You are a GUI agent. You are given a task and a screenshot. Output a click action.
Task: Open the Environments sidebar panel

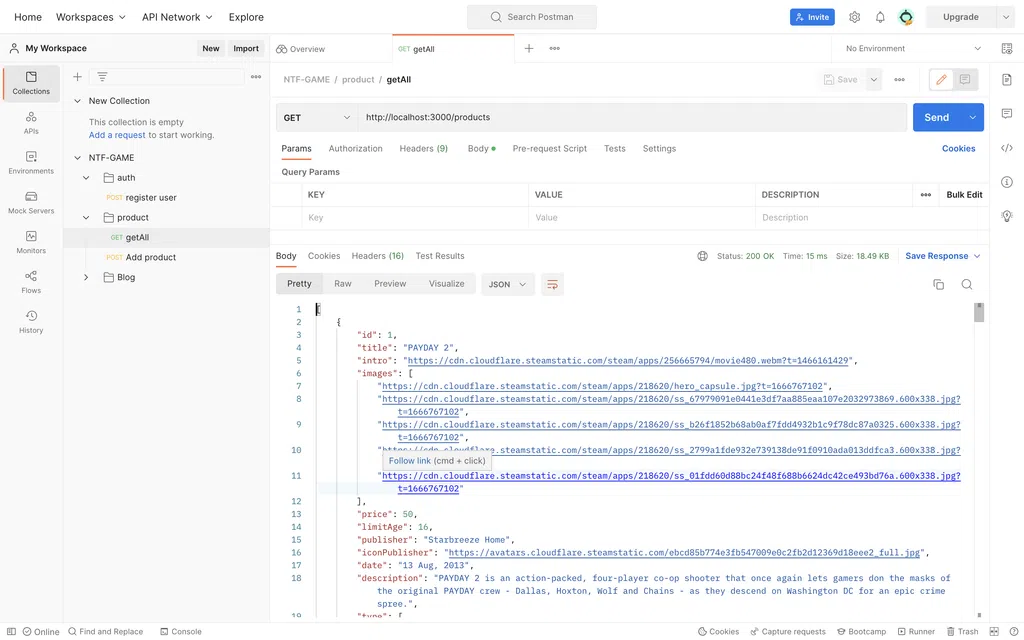(x=31, y=163)
